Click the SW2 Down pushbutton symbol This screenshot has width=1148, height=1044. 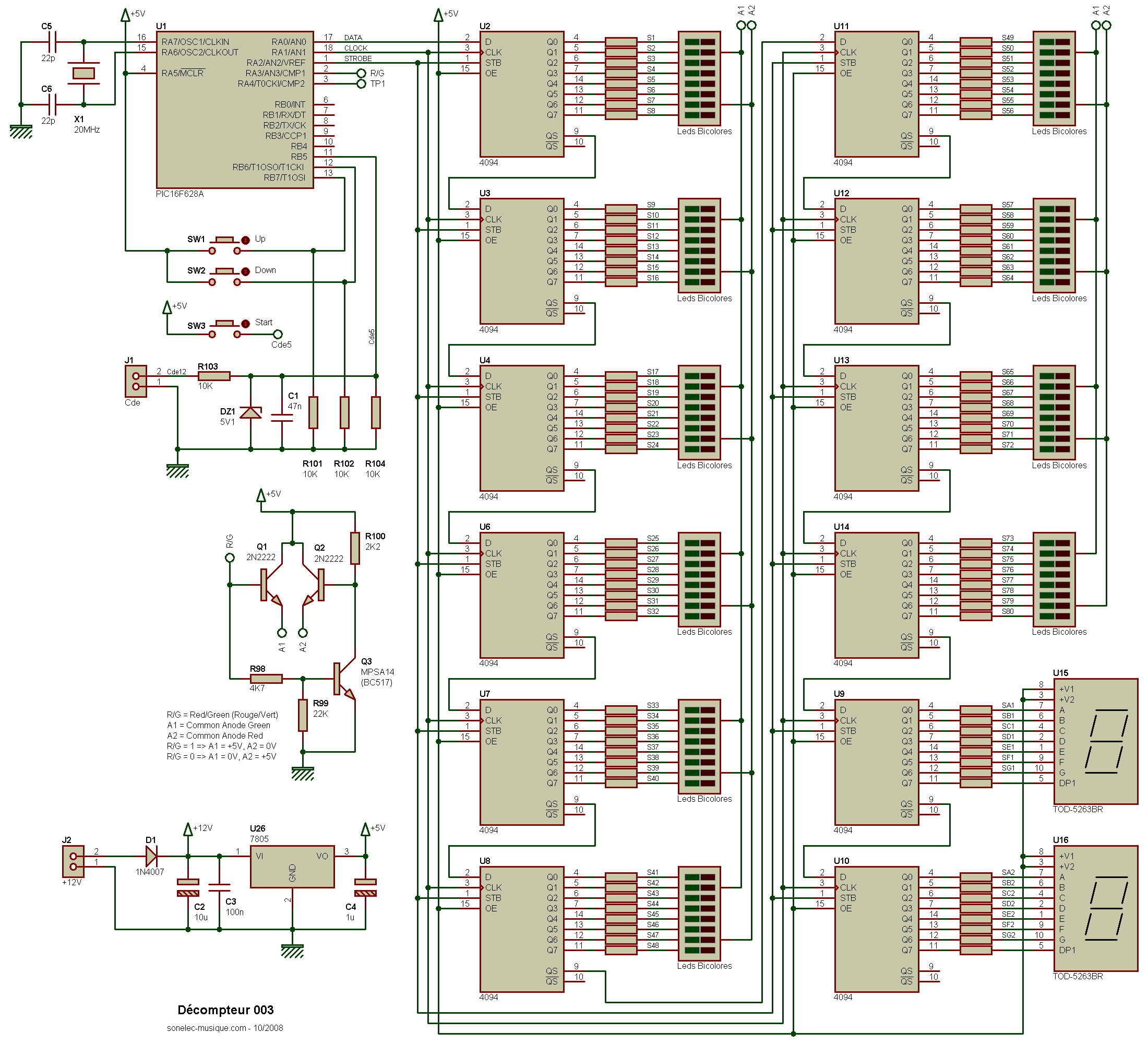pos(225,276)
